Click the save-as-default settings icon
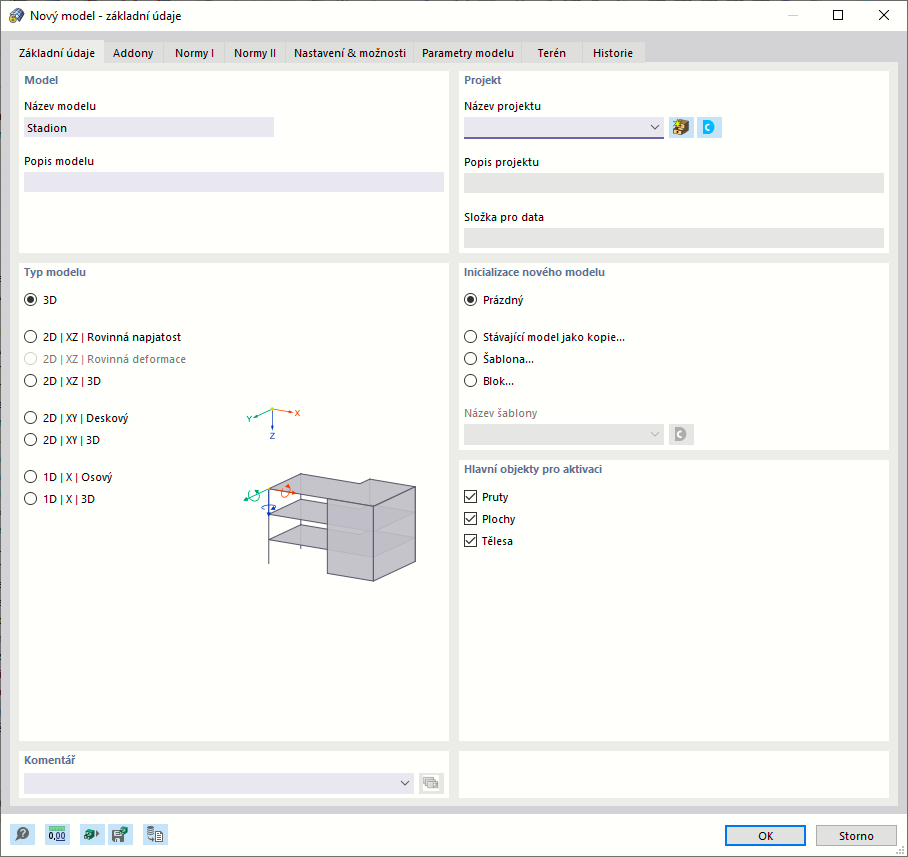Screen dimensions: 908x857 click(120, 834)
